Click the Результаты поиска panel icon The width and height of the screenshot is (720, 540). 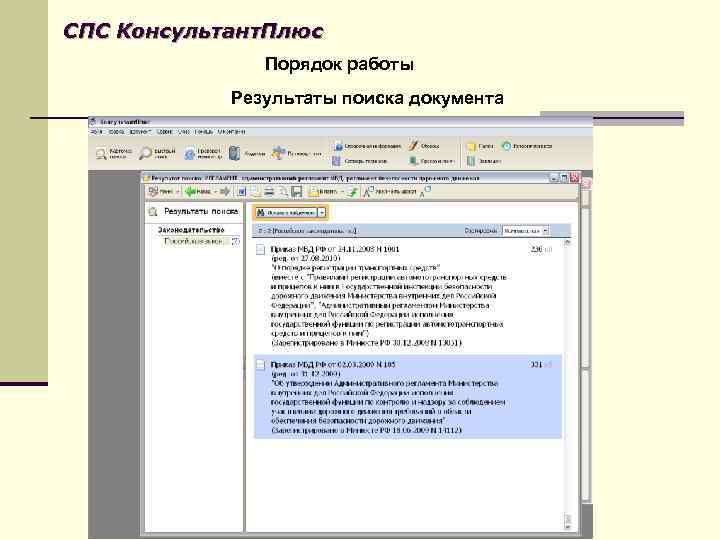click(x=152, y=212)
